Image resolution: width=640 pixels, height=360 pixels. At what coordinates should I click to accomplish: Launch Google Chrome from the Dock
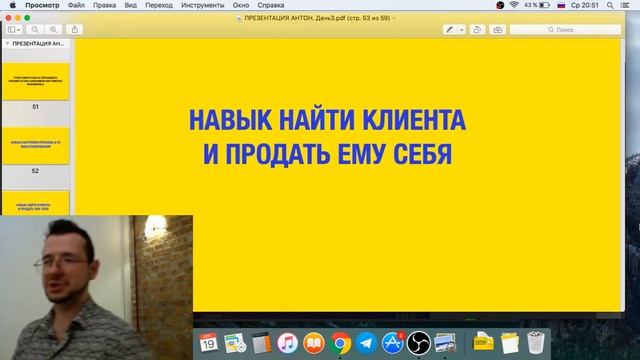tap(340, 343)
